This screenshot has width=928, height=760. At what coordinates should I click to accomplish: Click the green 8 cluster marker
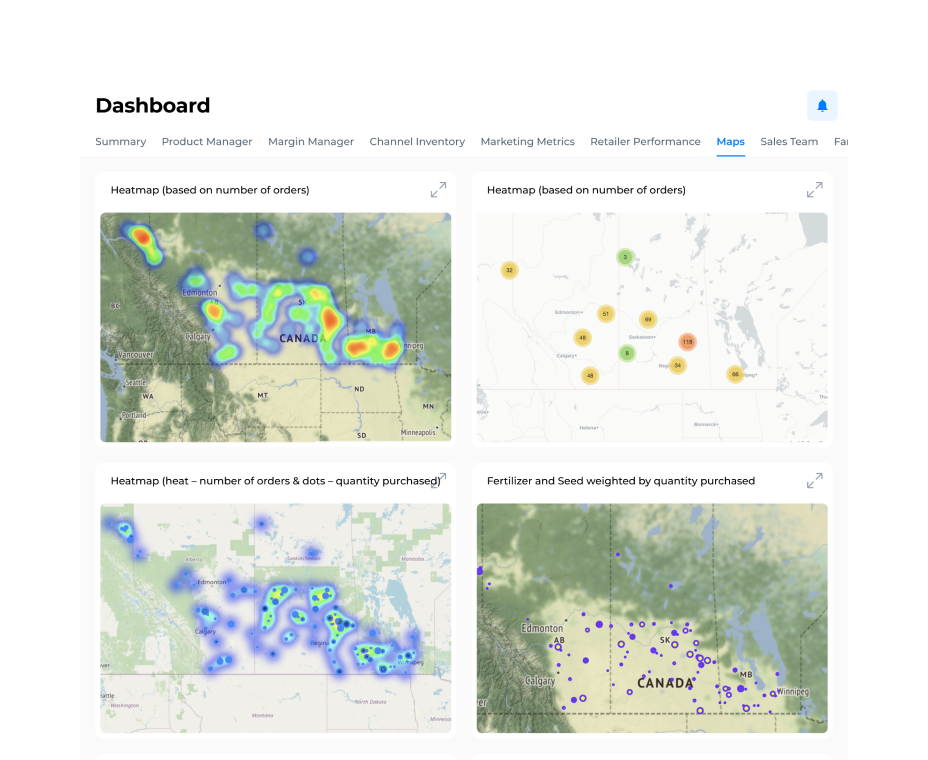point(627,353)
